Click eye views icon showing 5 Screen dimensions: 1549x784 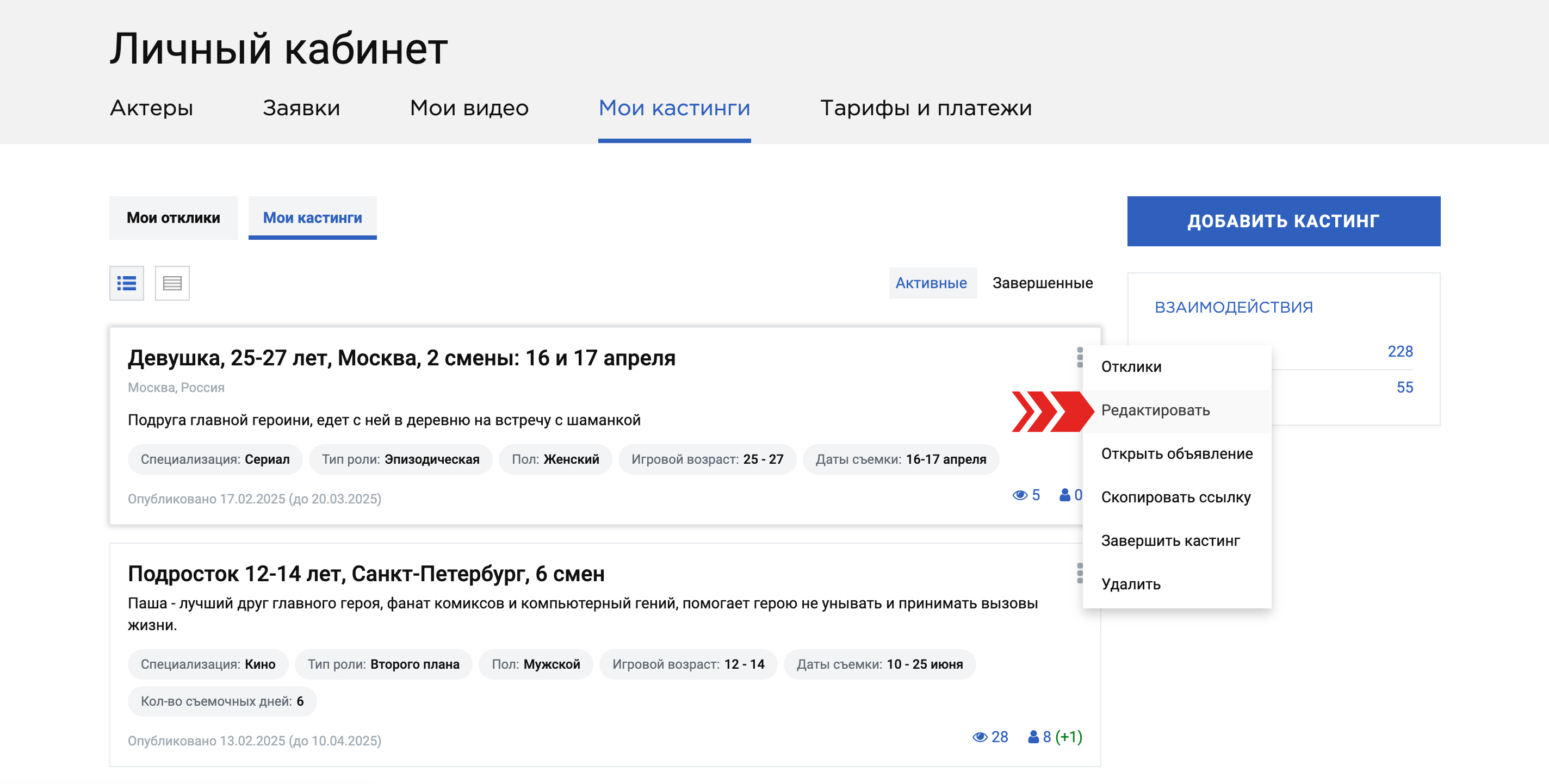click(1019, 495)
